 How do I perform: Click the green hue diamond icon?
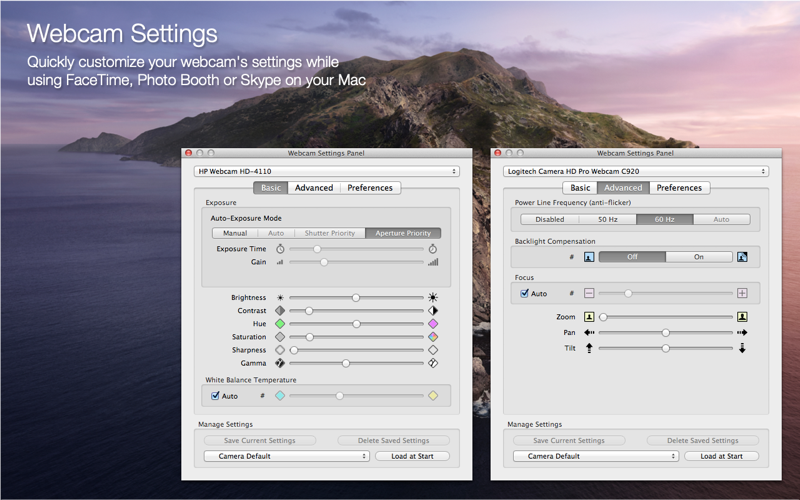(280, 323)
